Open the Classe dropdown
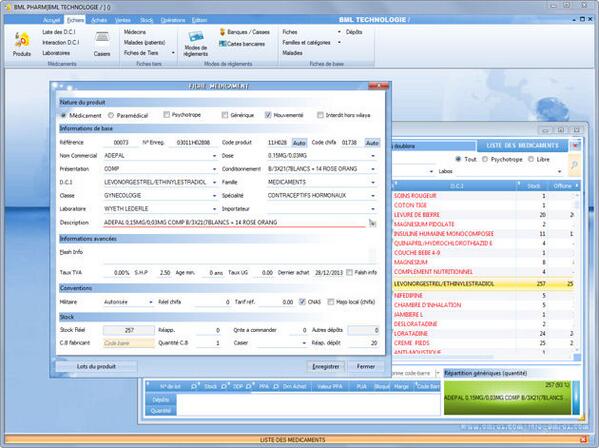Screen dimensions: 599x448 pyautogui.click(x=214, y=196)
